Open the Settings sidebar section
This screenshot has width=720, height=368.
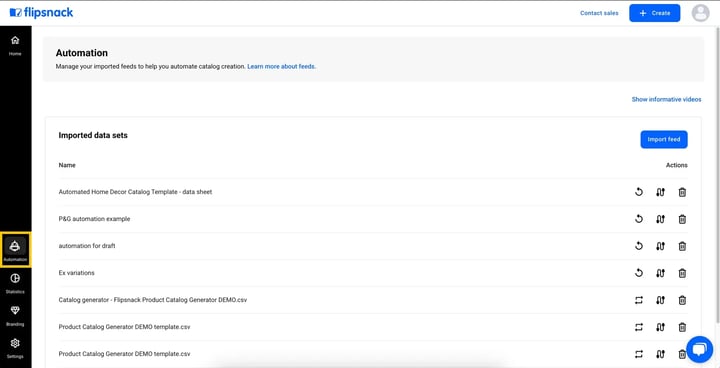click(x=15, y=348)
